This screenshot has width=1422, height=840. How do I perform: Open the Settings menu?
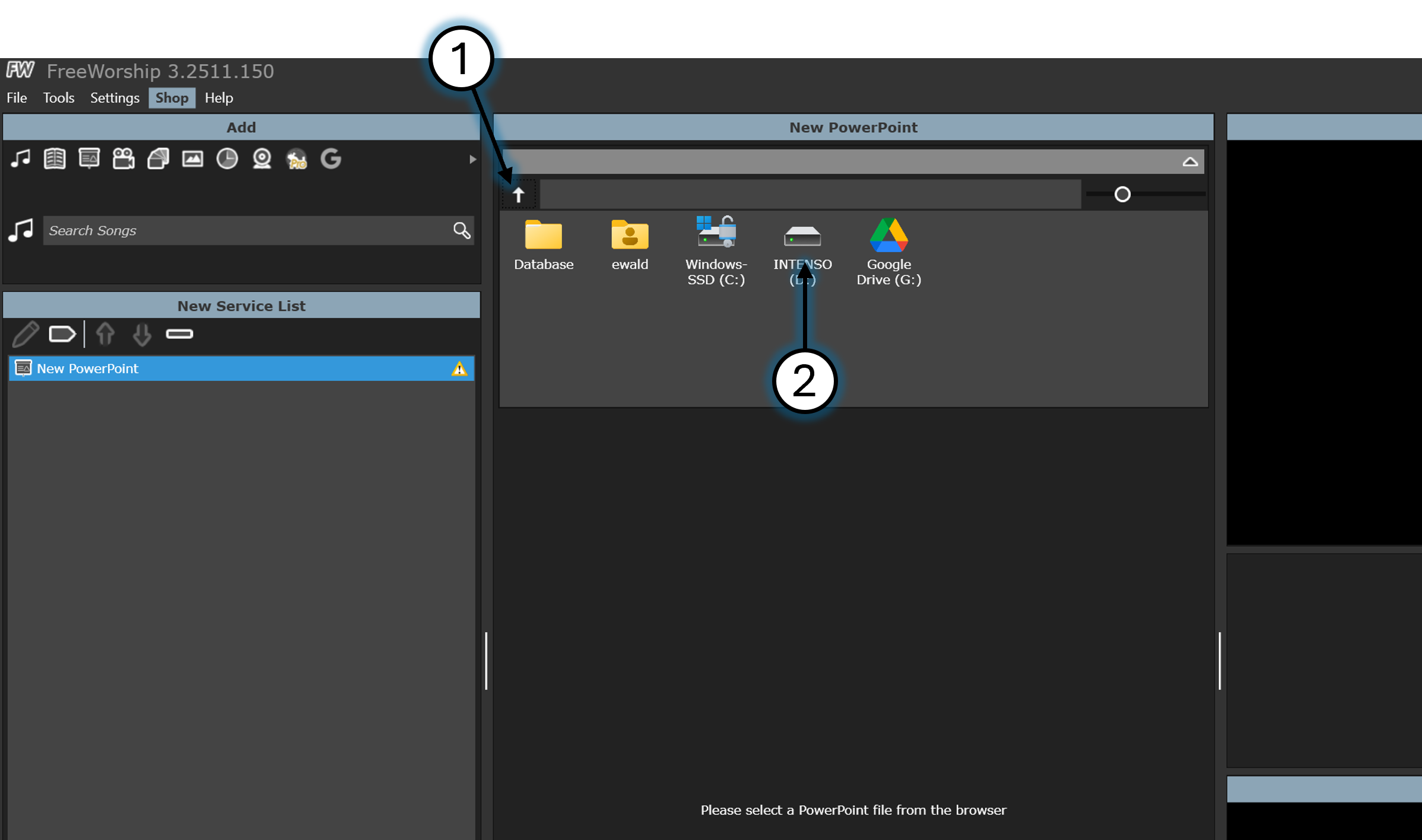115,98
